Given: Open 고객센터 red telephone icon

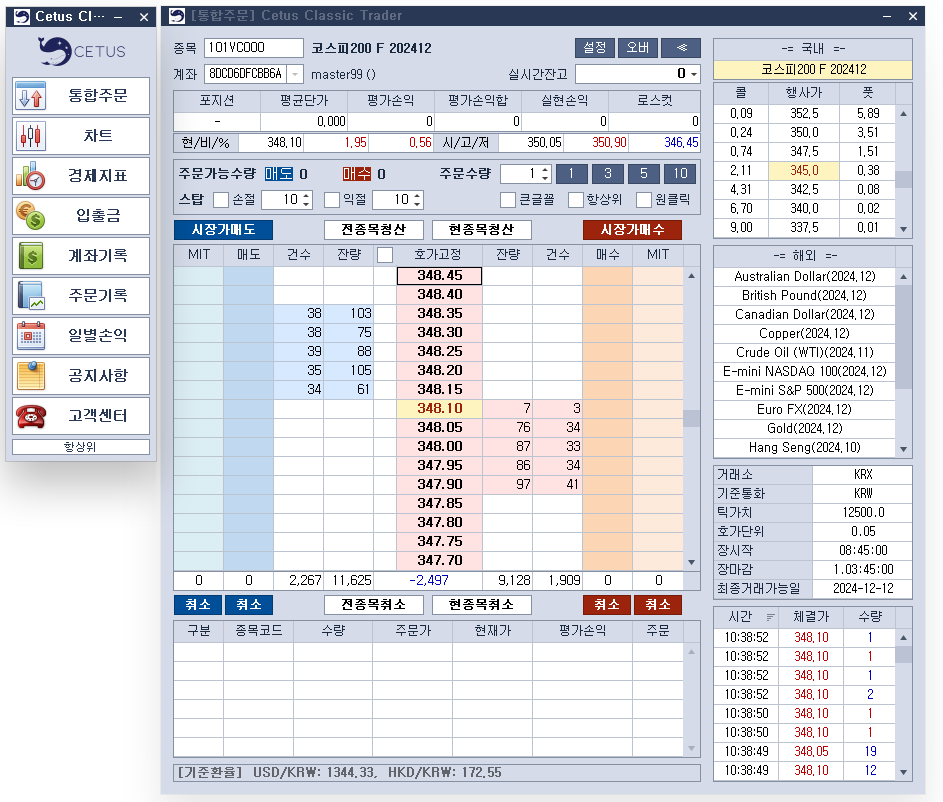Looking at the screenshot, I should point(31,416).
